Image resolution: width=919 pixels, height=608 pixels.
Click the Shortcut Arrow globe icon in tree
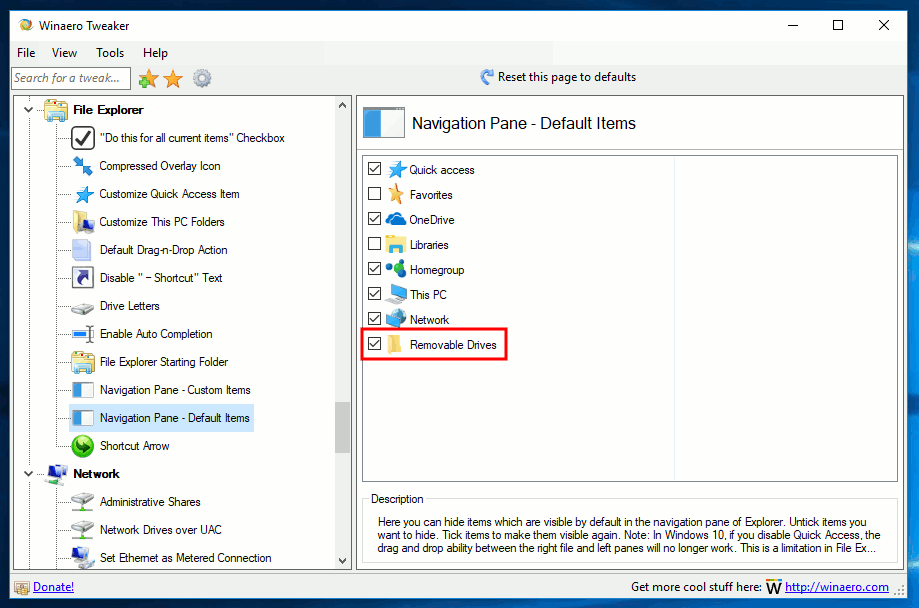tap(81, 446)
